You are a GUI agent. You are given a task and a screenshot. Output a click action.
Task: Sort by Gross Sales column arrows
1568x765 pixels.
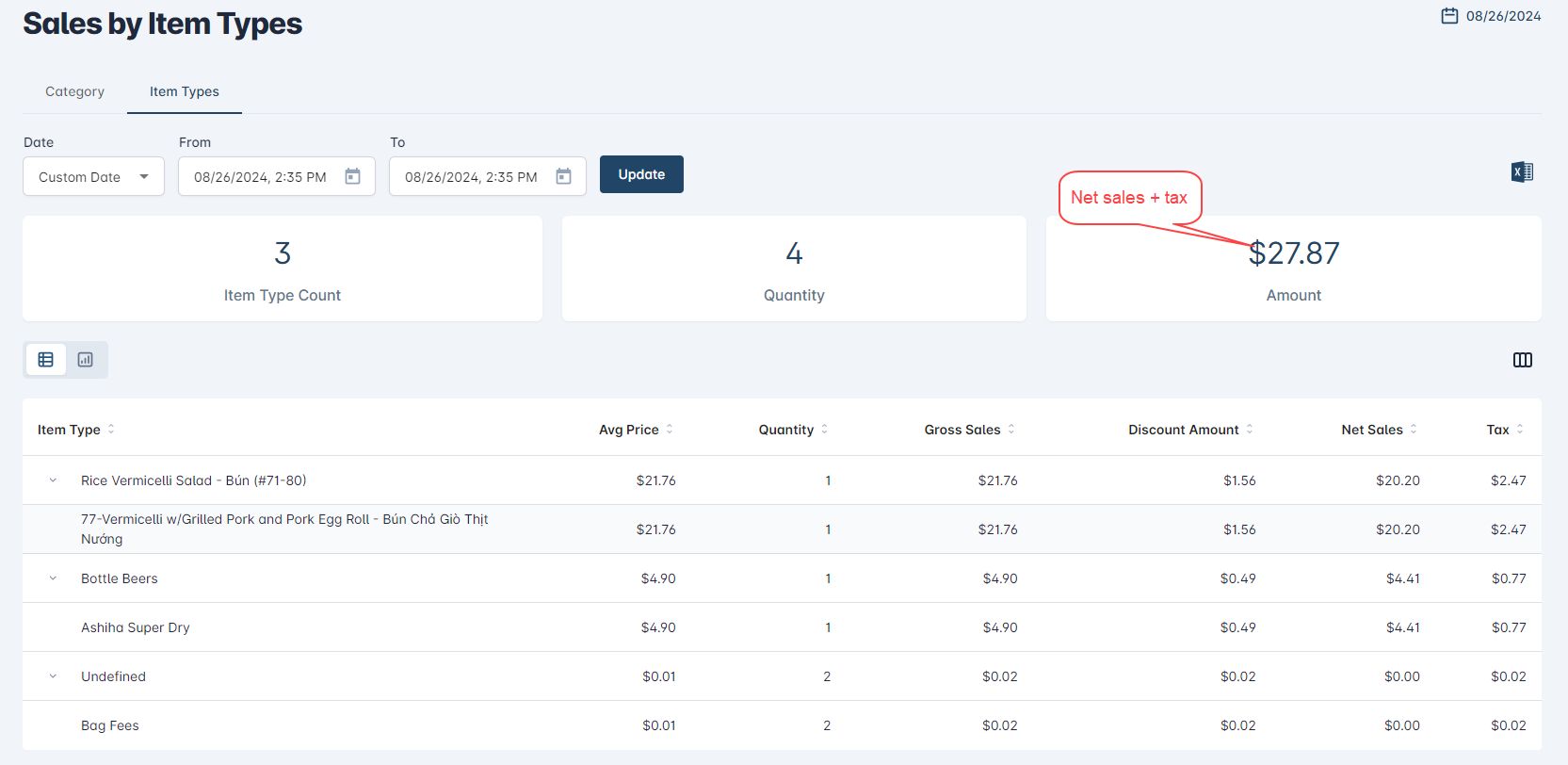point(1011,430)
